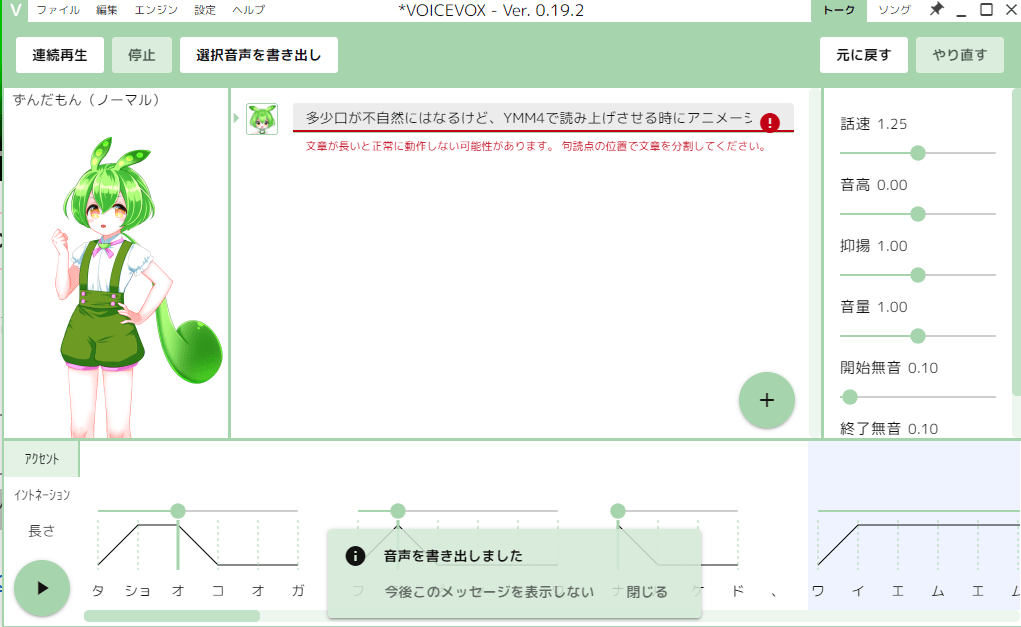Adjust the 音高 slider handle
Screen dimensions: 1021x627
tap(917, 214)
